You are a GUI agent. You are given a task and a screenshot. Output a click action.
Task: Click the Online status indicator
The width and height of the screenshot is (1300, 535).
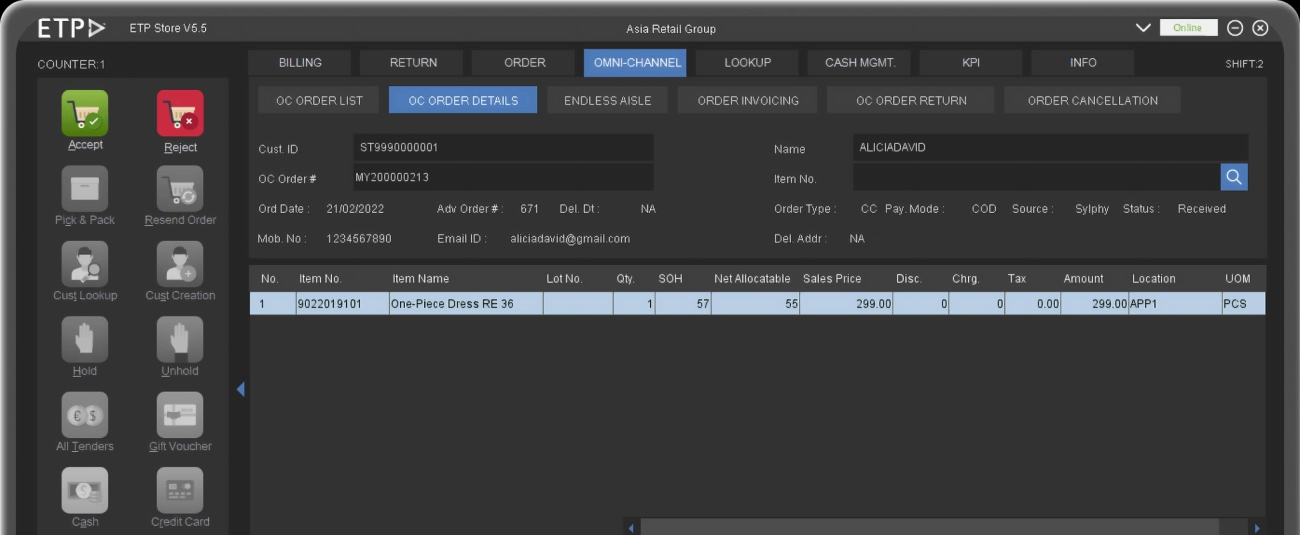click(1188, 28)
